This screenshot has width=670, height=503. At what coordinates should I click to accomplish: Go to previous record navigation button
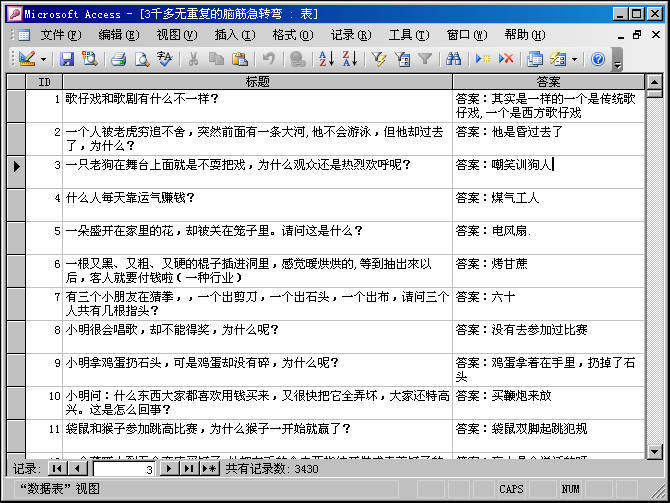pyautogui.click(x=77, y=469)
